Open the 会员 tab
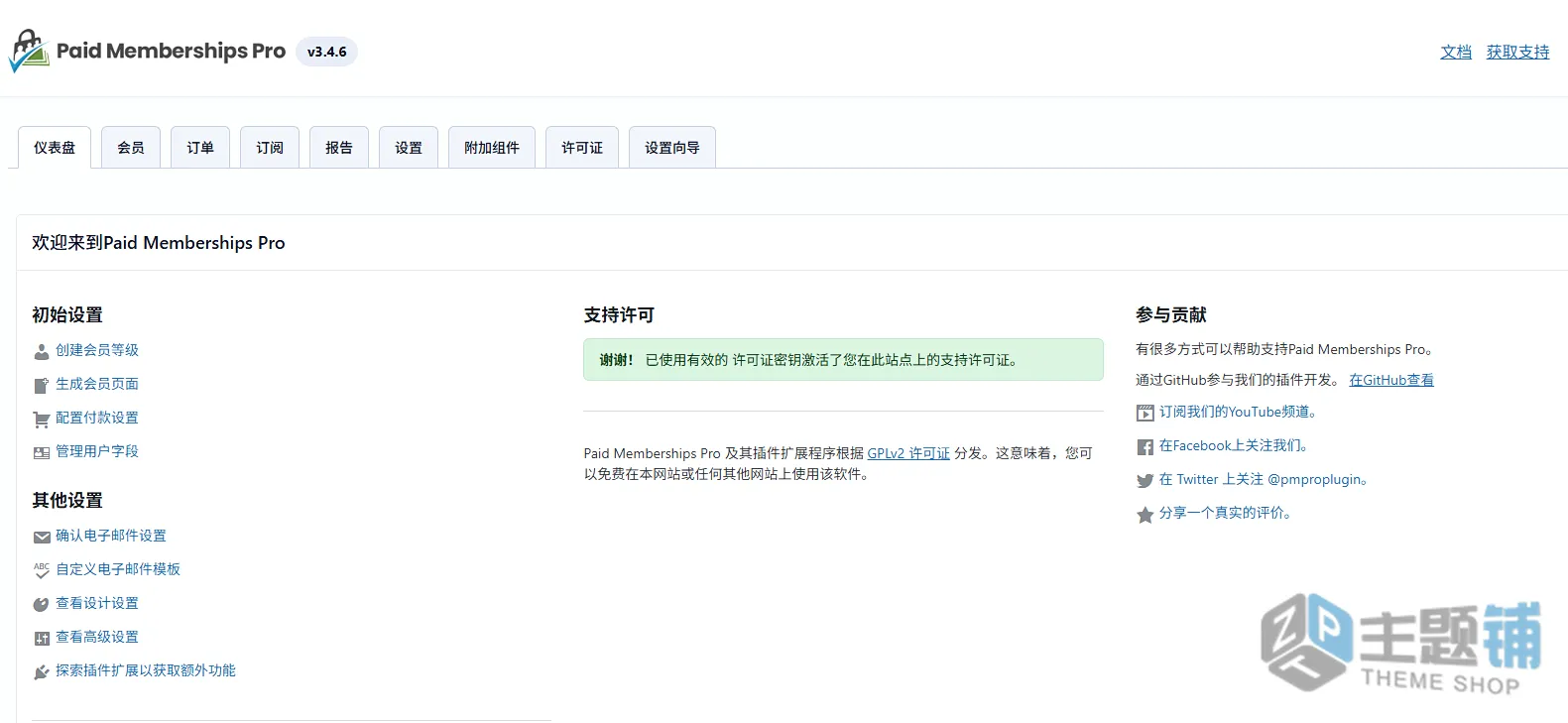This screenshot has height=723, width=1568. click(131, 148)
